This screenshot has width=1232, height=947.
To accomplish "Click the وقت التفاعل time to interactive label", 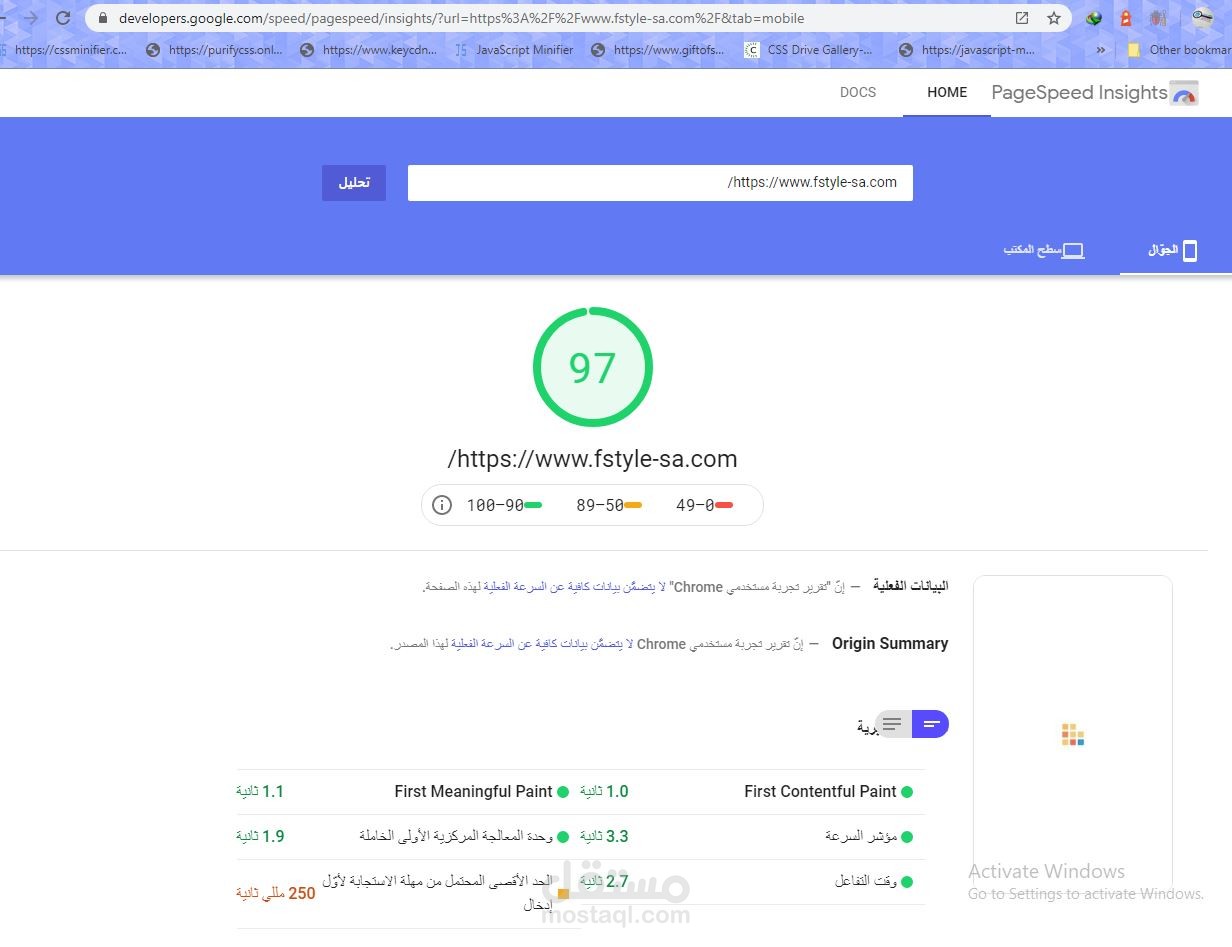I will tap(866, 881).
